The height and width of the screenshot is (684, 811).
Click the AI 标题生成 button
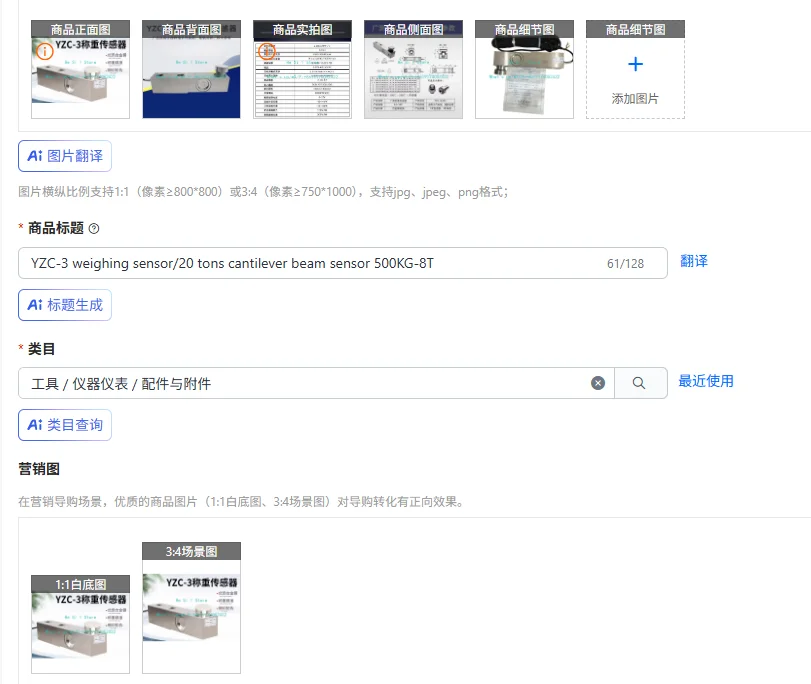click(65, 305)
